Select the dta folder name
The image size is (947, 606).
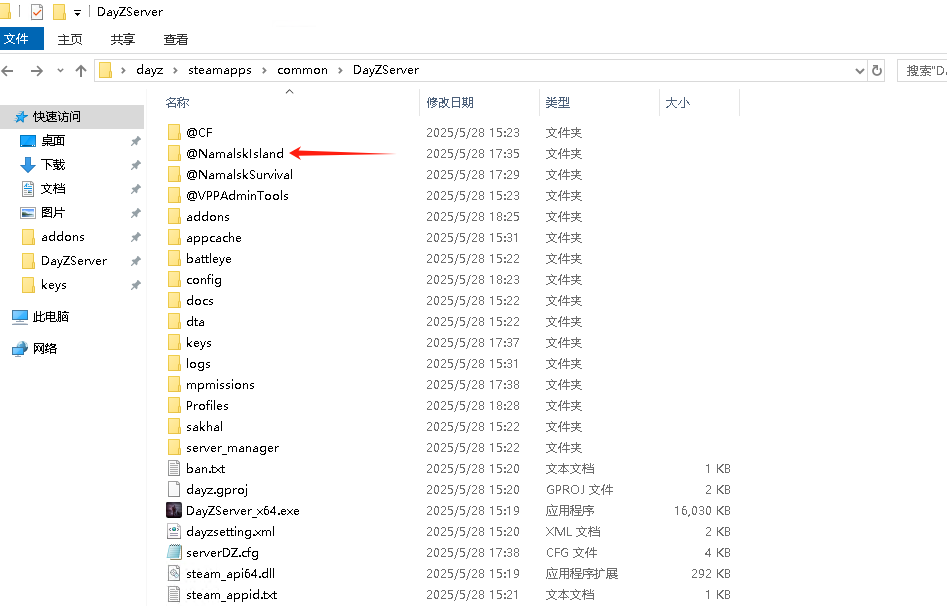point(195,322)
